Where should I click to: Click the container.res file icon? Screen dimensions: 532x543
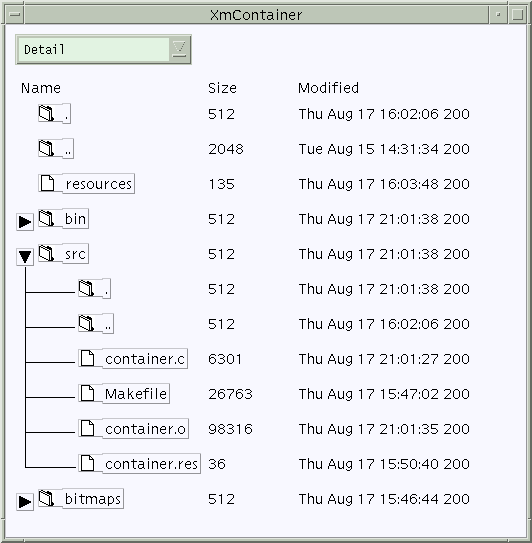(87, 463)
